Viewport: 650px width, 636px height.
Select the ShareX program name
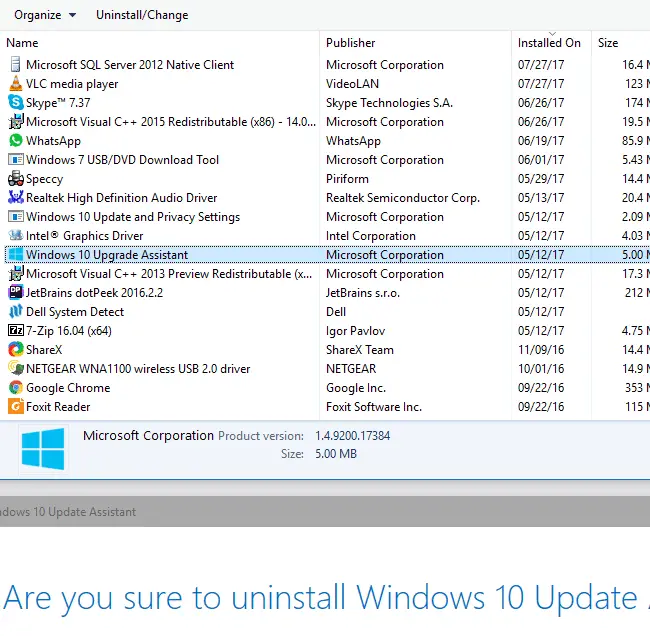click(44, 350)
